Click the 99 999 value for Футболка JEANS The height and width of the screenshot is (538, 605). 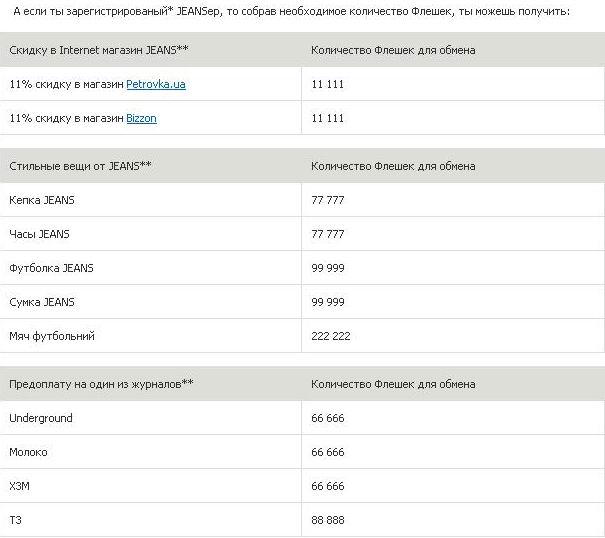(x=327, y=268)
